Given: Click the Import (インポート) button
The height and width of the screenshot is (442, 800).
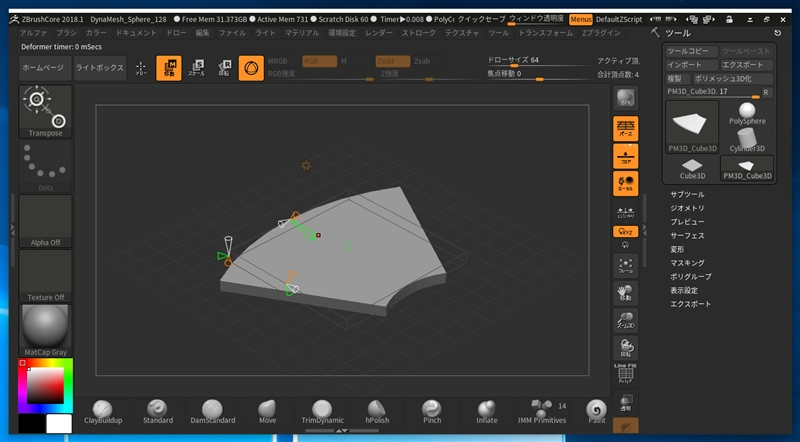Looking at the screenshot, I should coord(692,65).
